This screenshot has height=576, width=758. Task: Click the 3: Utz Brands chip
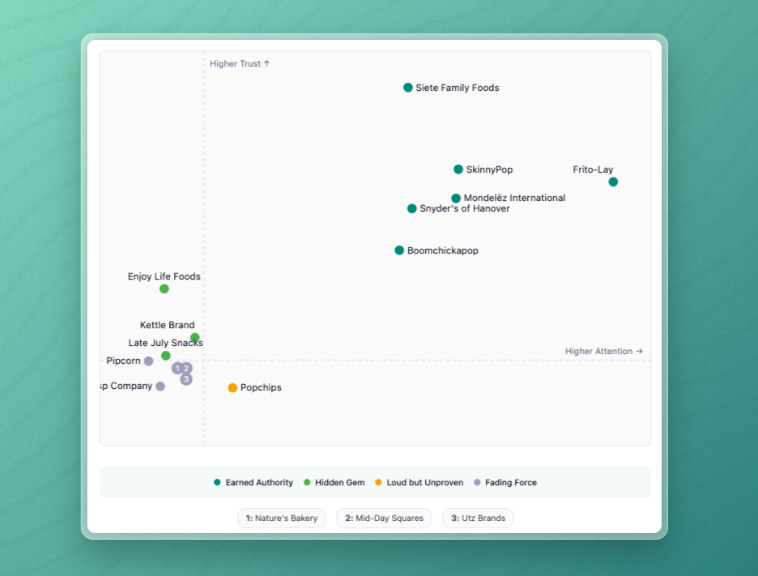(478, 518)
